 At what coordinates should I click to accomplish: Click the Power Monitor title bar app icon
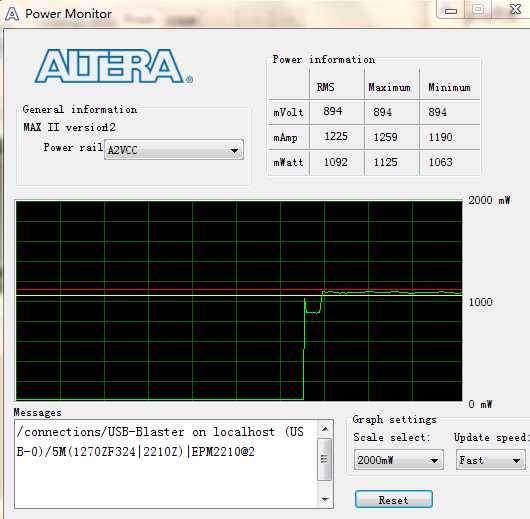point(12,14)
